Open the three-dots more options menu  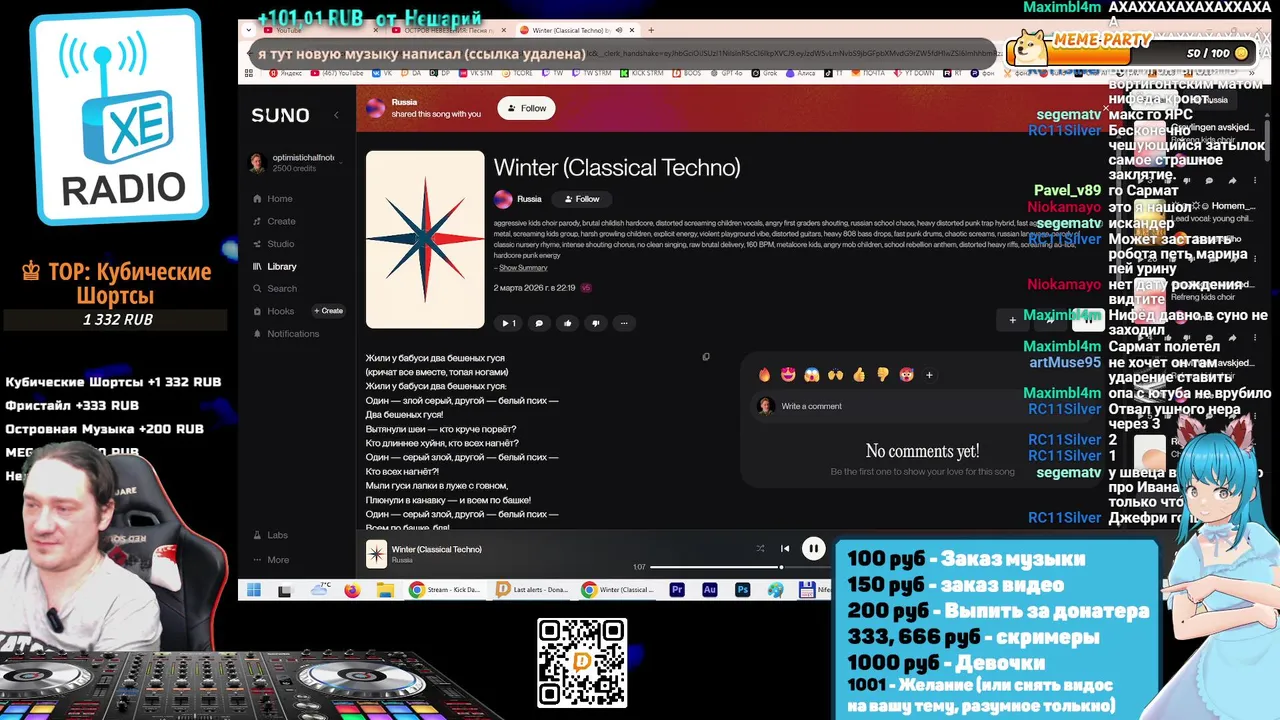[x=624, y=323]
